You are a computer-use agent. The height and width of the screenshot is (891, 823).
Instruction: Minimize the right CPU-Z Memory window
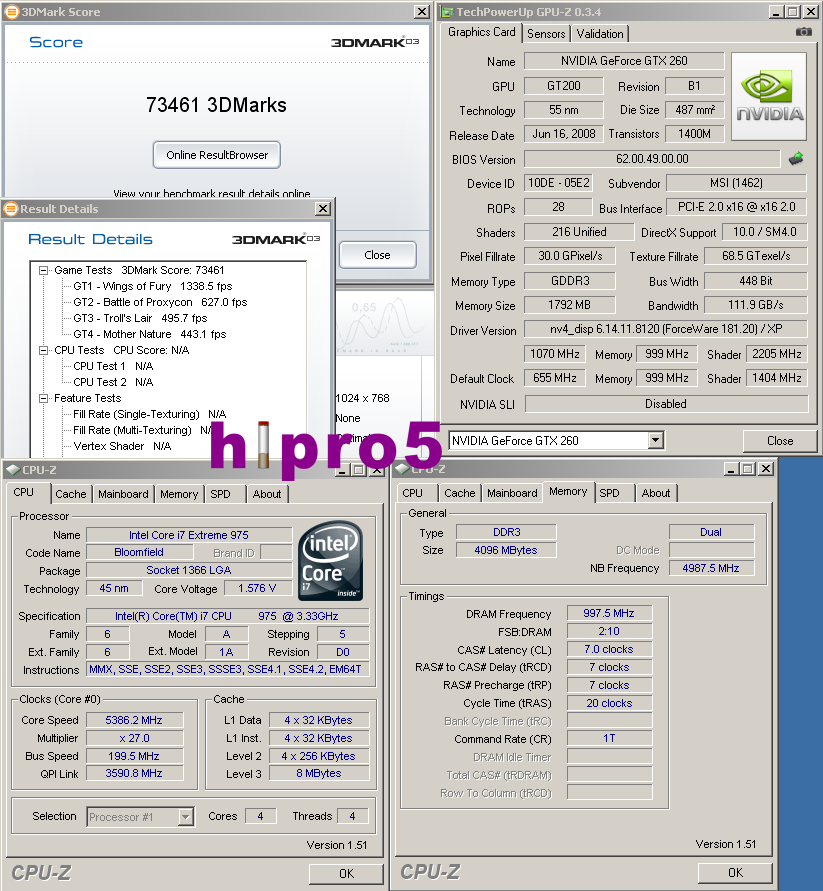coord(731,468)
